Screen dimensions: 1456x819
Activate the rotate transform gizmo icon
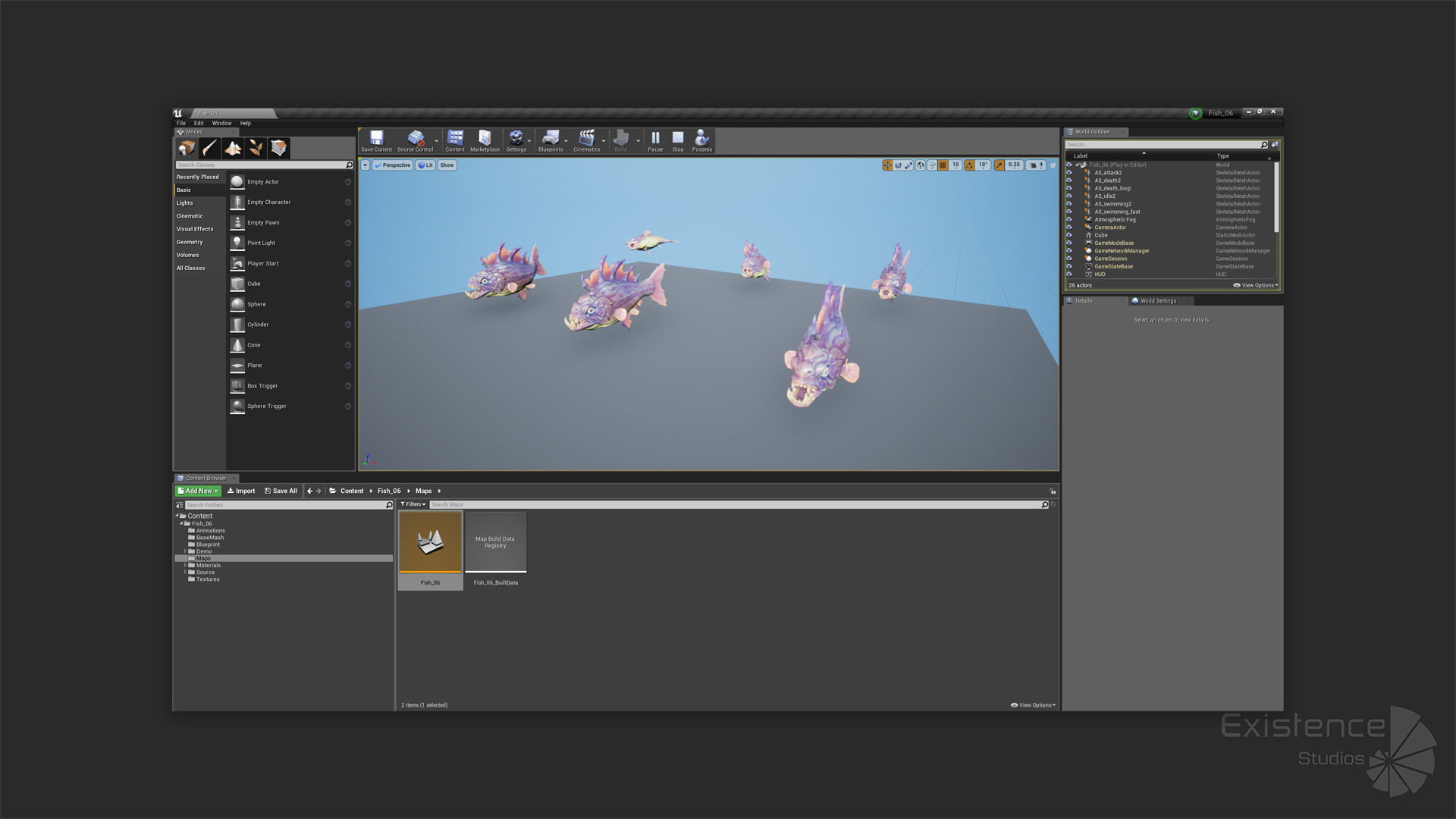tap(898, 165)
